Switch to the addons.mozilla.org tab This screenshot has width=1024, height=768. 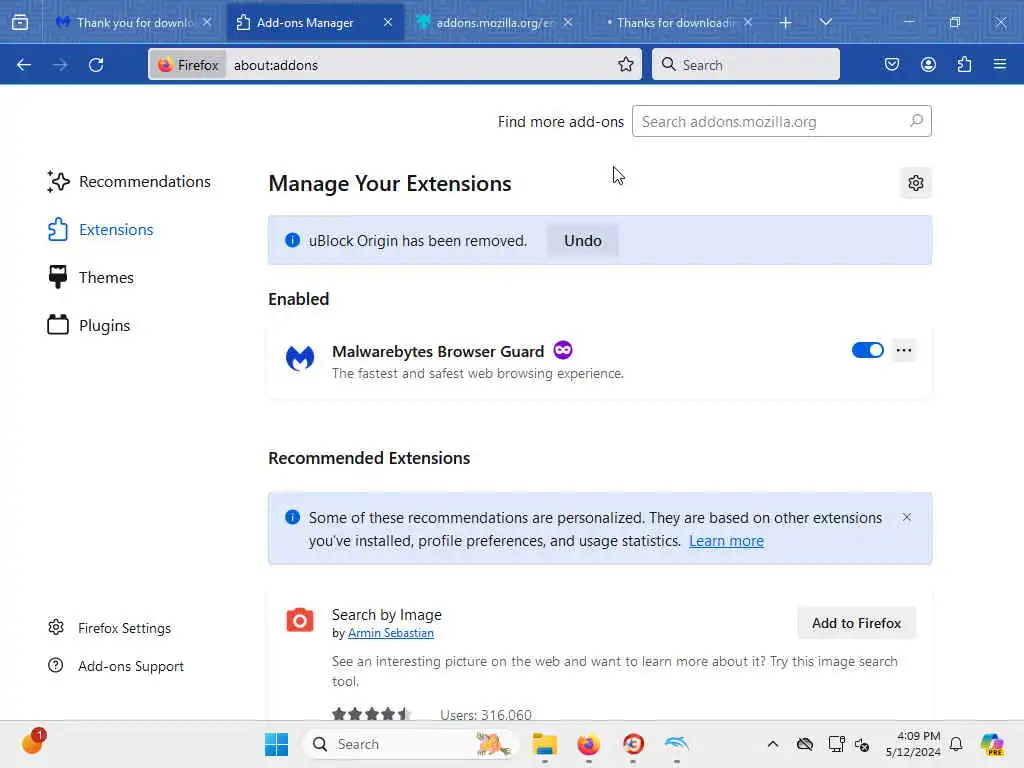[495, 23]
